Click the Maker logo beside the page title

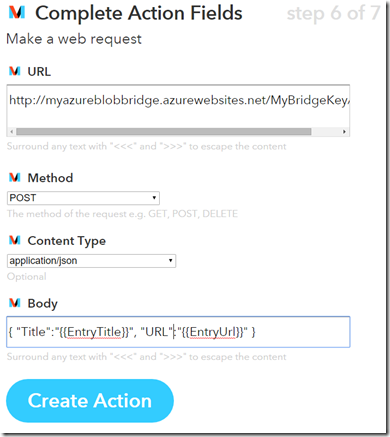tap(17, 12)
